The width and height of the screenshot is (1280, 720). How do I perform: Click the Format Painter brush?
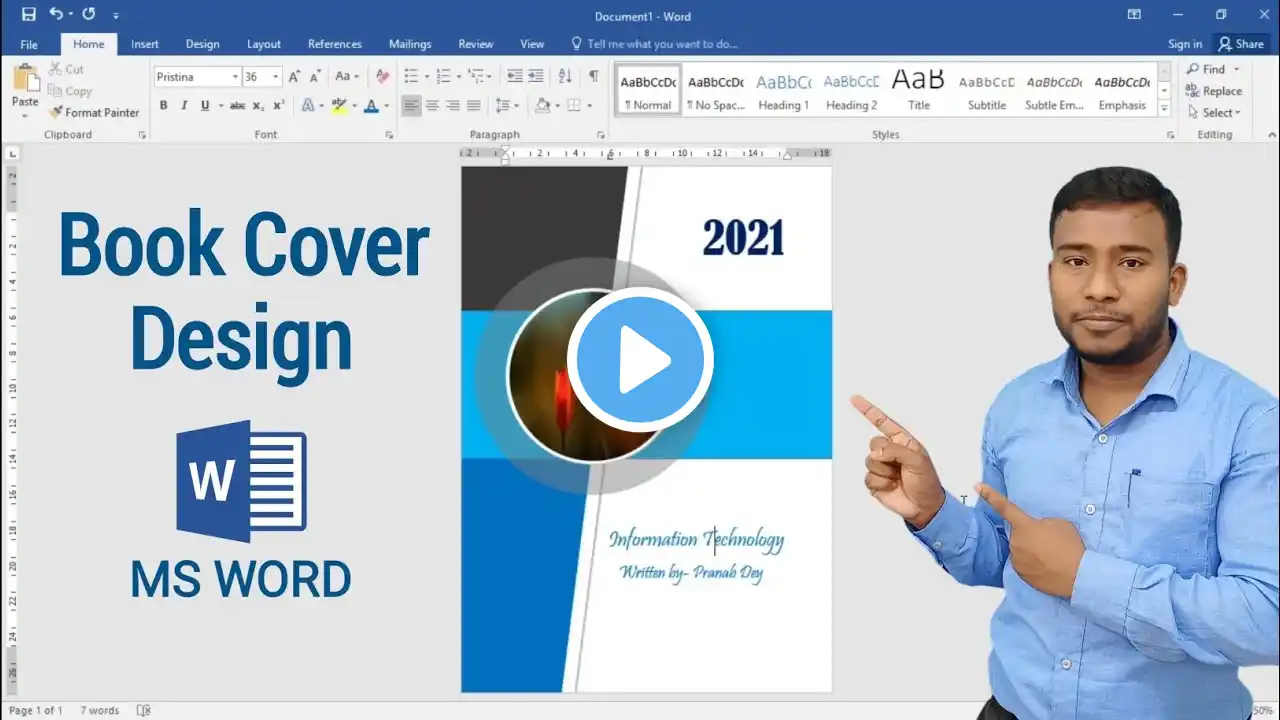[94, 113]
